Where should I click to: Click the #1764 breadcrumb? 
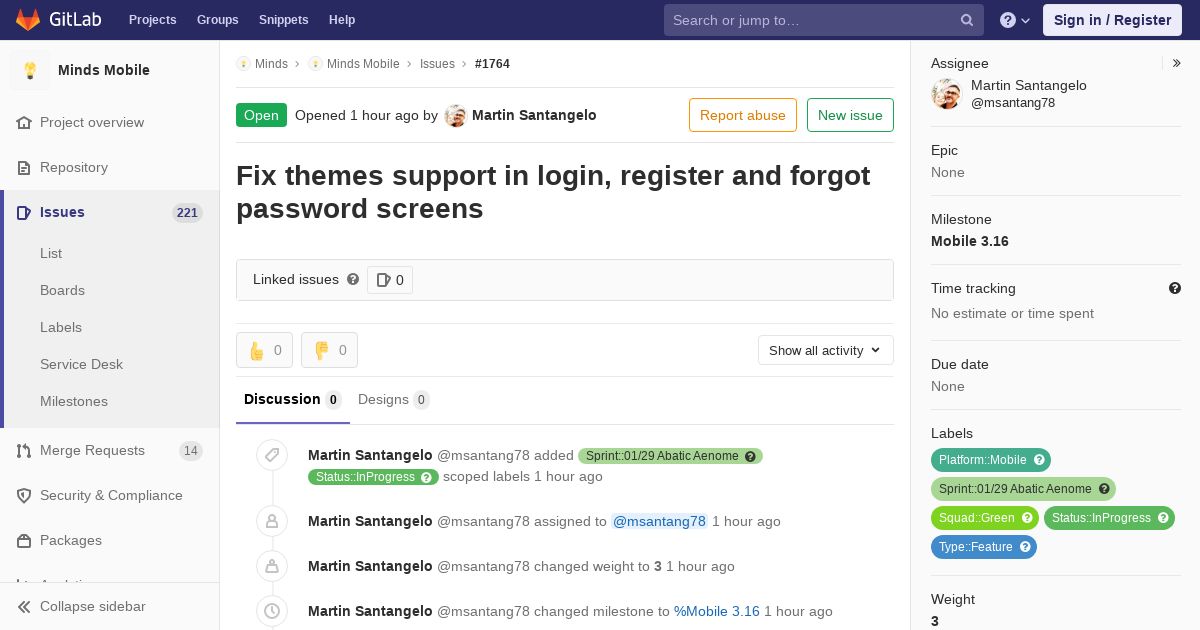tap(492, 63)
